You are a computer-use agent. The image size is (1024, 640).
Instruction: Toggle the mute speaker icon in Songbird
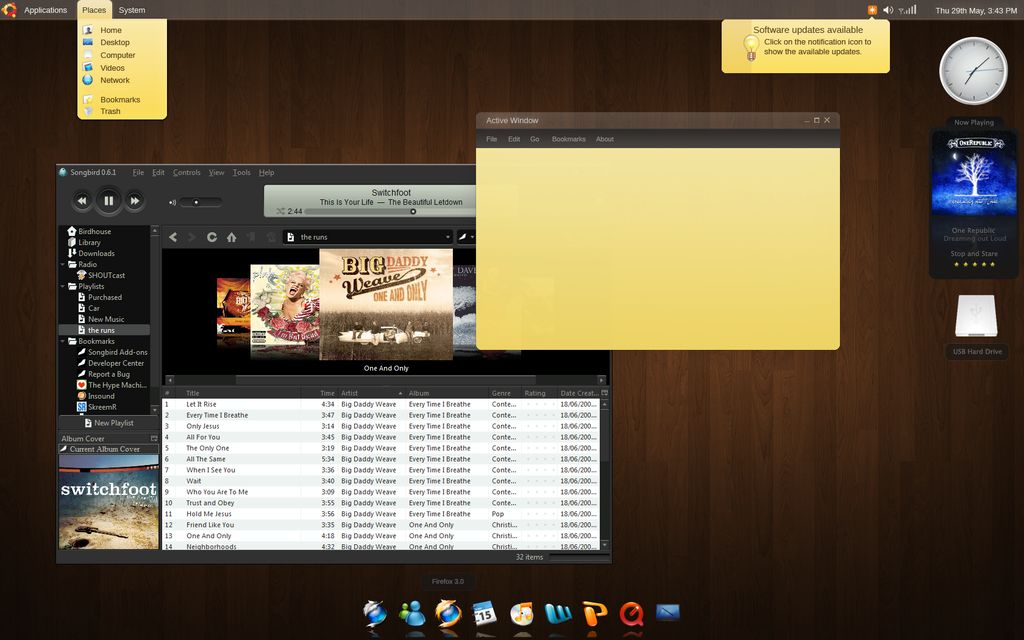pos(171,200)
